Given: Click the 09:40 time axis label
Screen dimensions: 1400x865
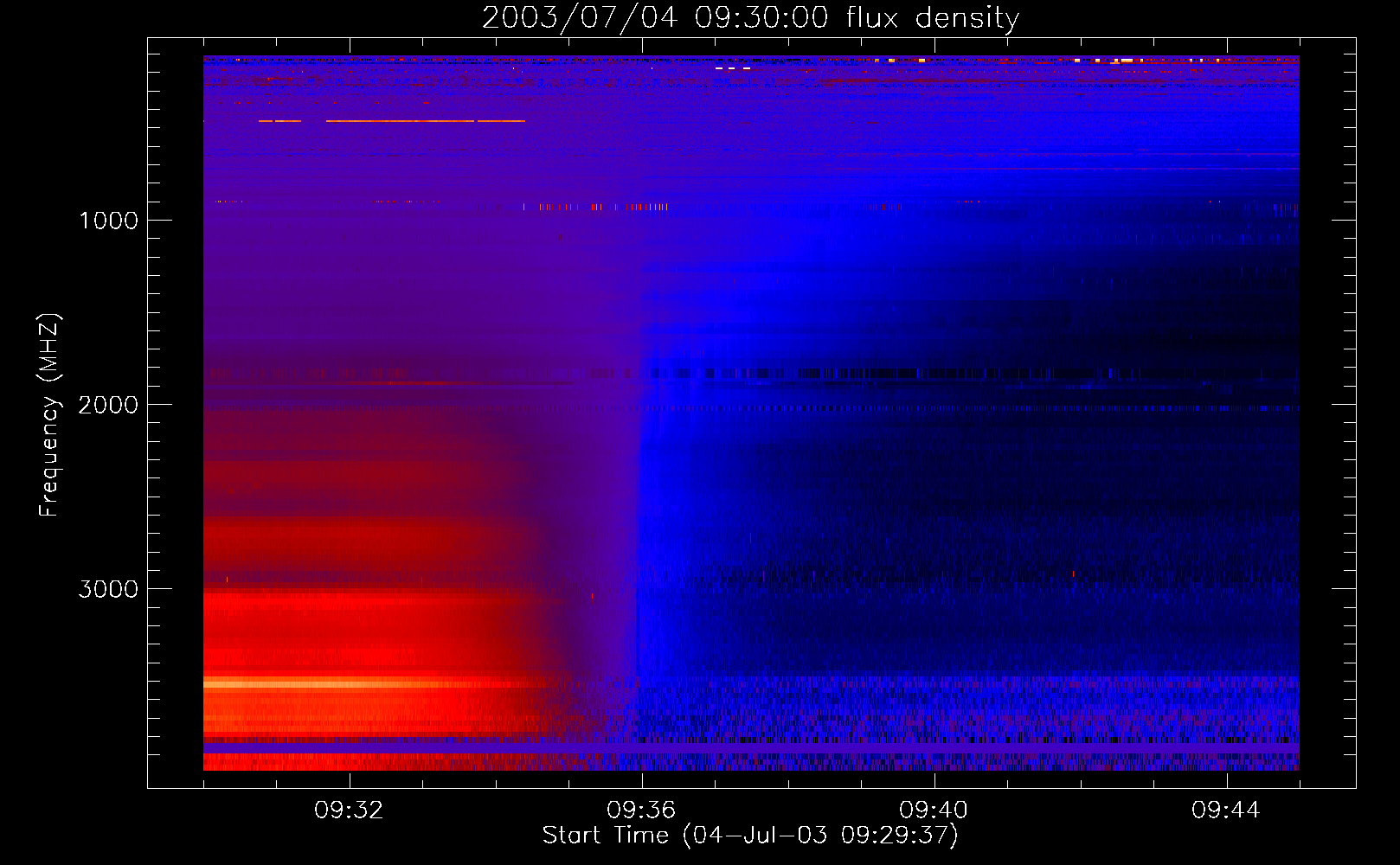Looking at the screenshot, I should [934, 811].
